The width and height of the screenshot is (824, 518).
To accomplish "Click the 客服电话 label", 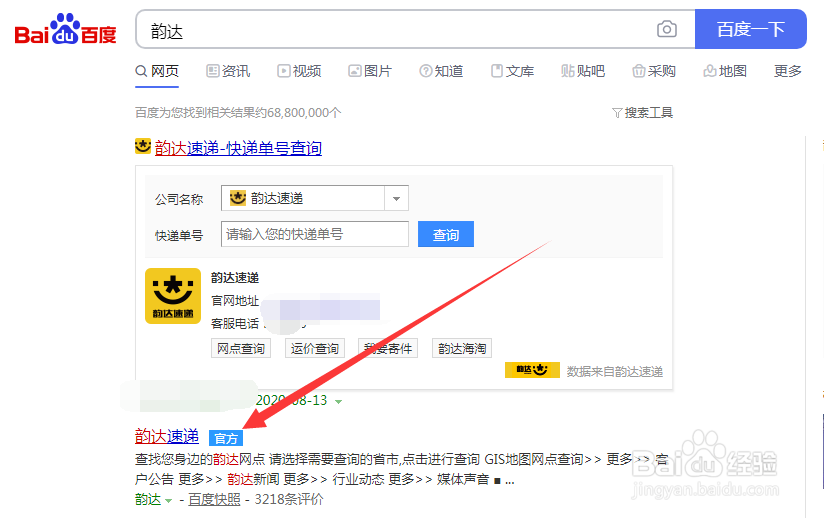I will click(x=235, y=323).
